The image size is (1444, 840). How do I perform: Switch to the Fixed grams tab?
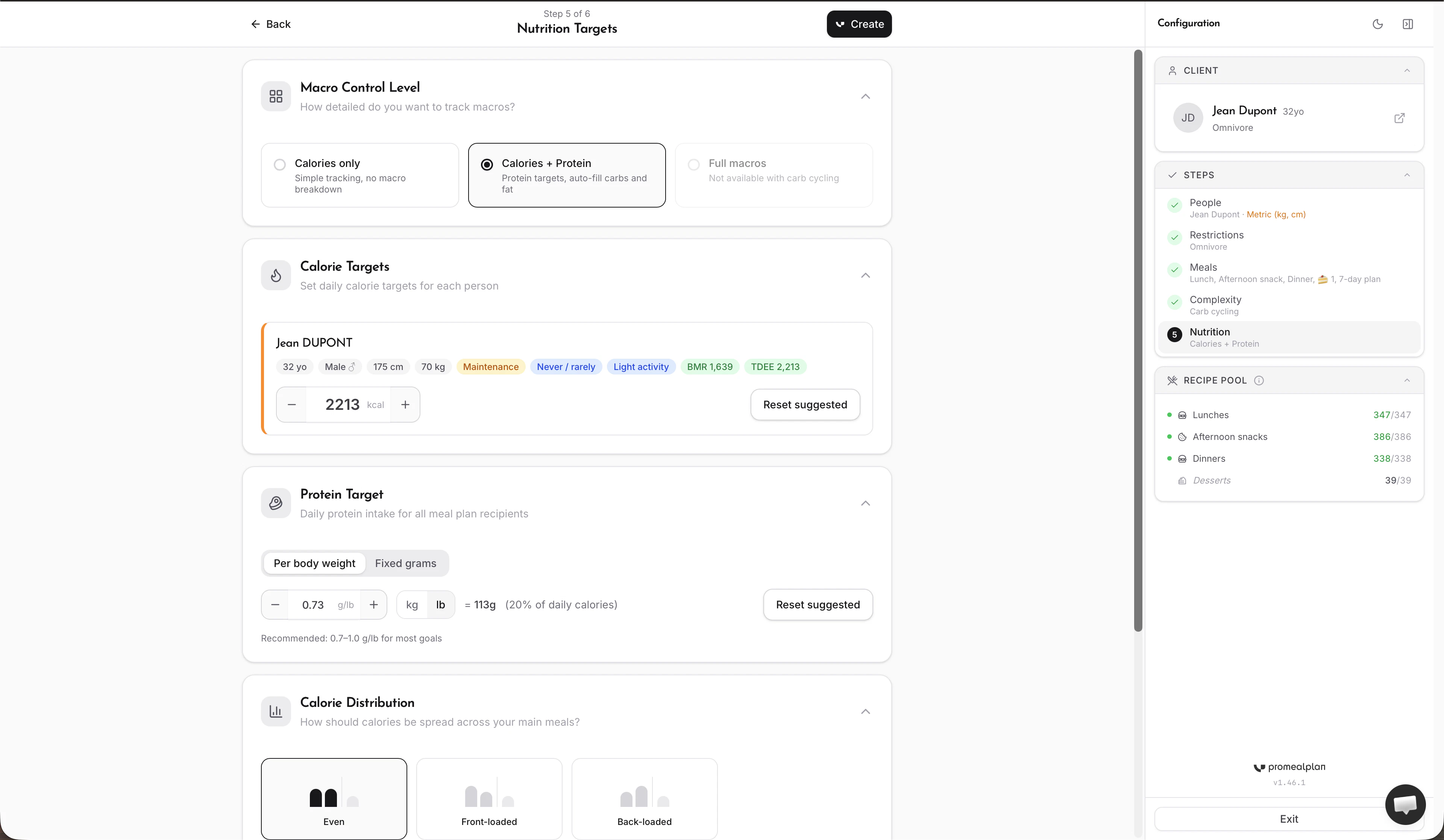(x=405, y=563)
